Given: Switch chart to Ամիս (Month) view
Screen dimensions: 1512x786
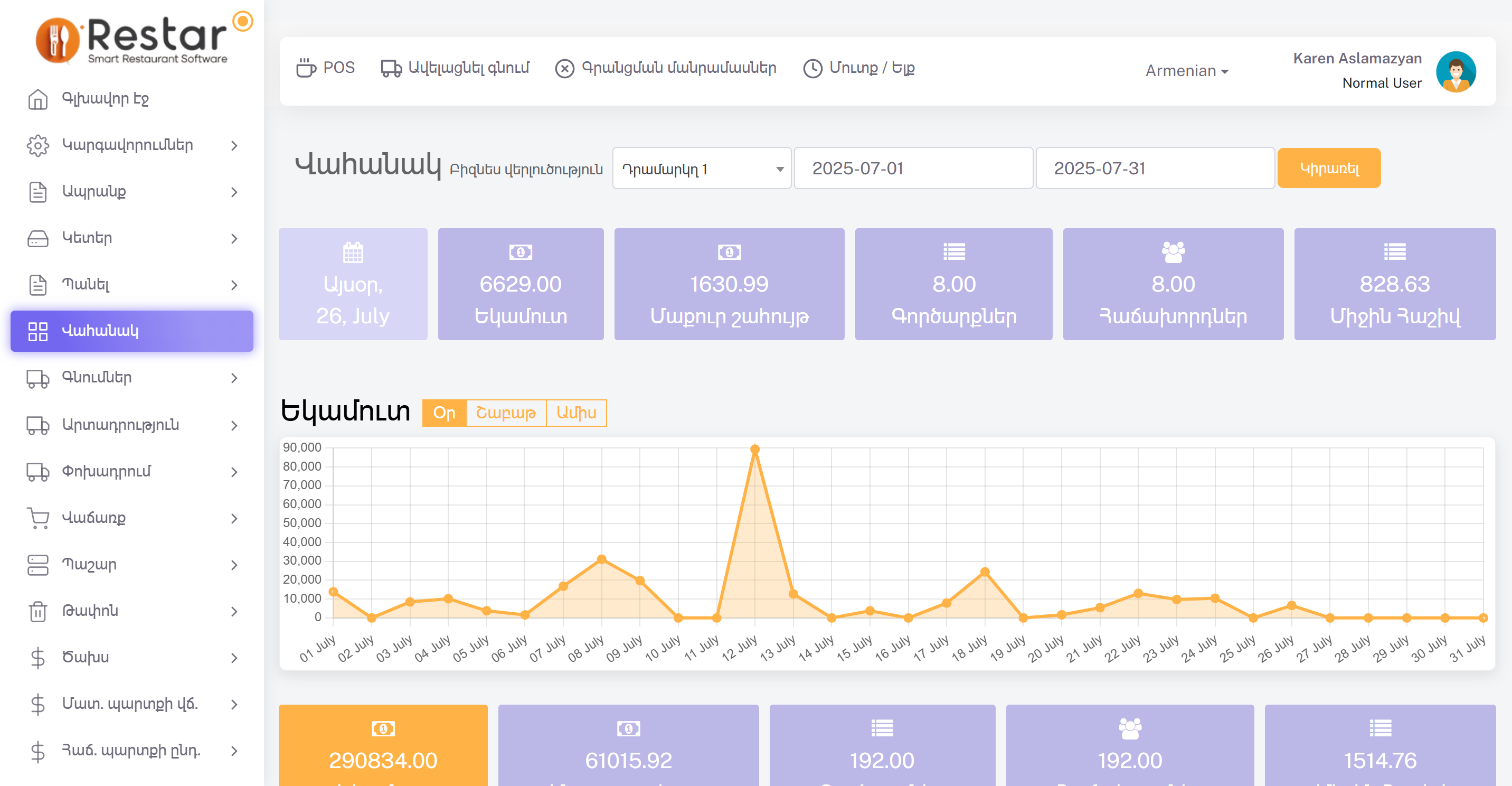Looking at the screenshot, I should [x=576, y=413].
